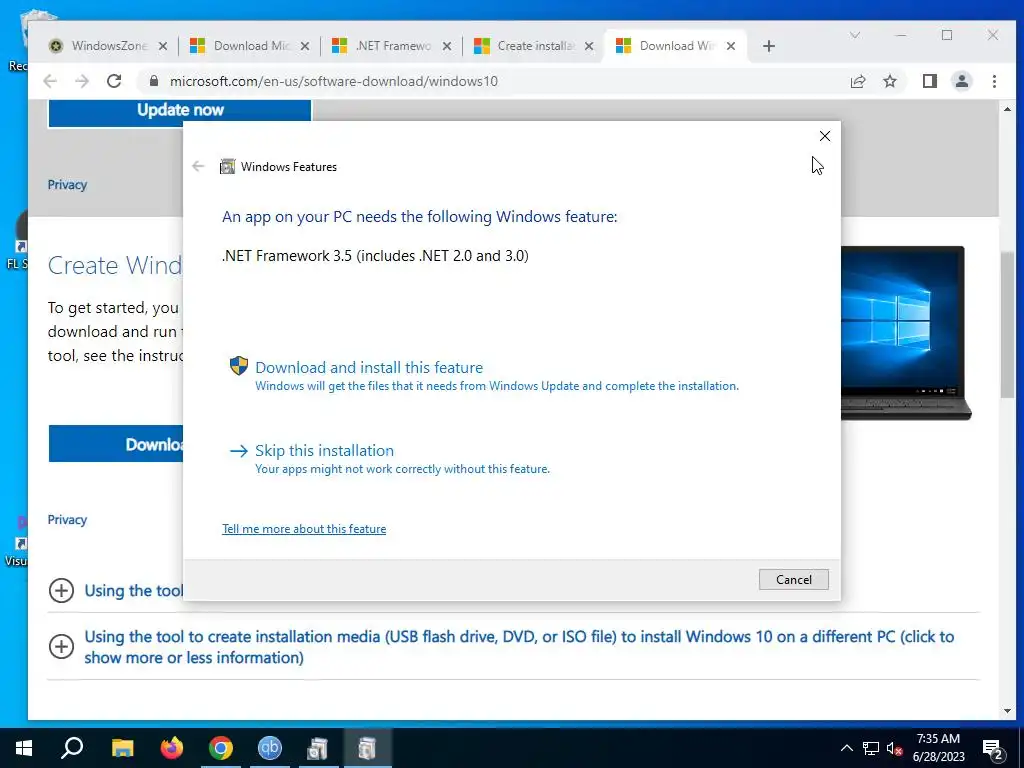
Task: Click Download and install this feature
Action: (369, 368)
